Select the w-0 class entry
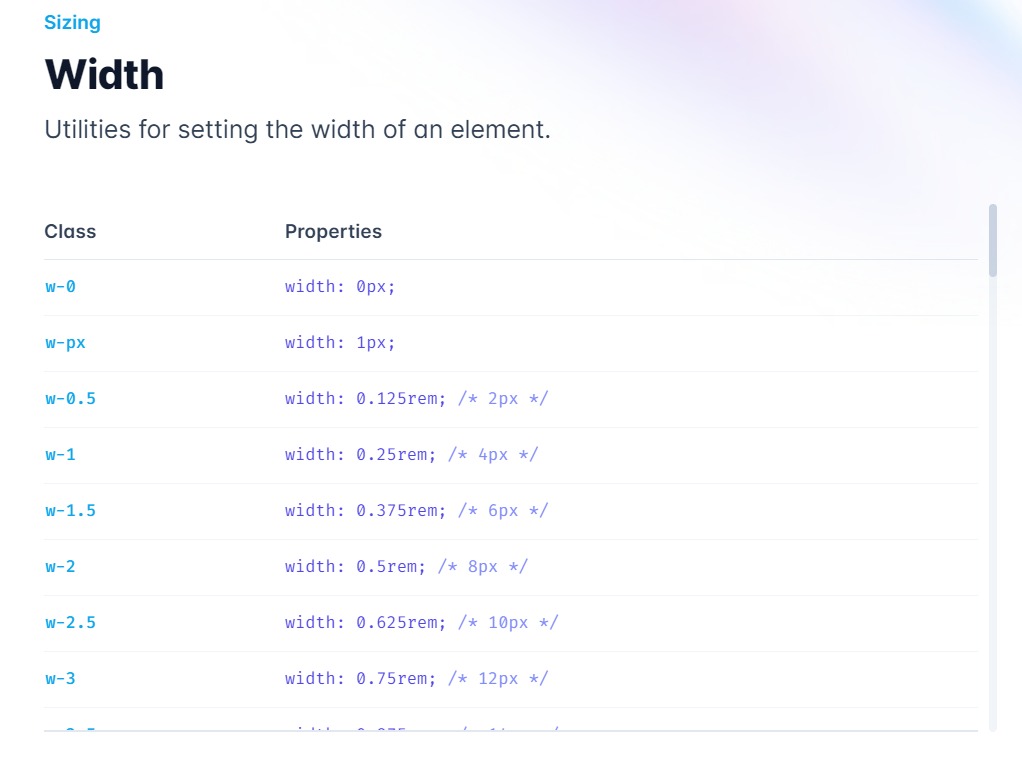 pos(61,286)
